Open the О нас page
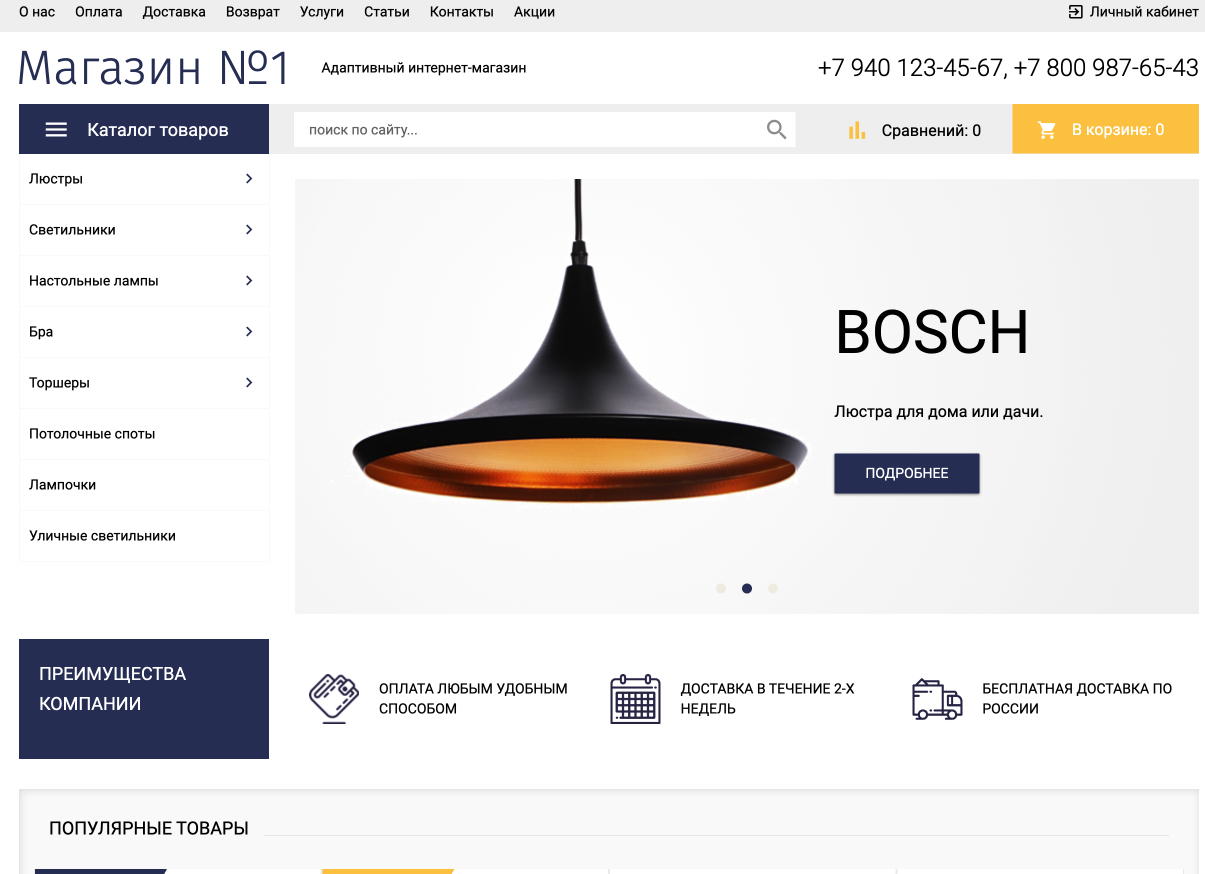Viewport: 1205px width, 874px height. click(x=37, y=12)
